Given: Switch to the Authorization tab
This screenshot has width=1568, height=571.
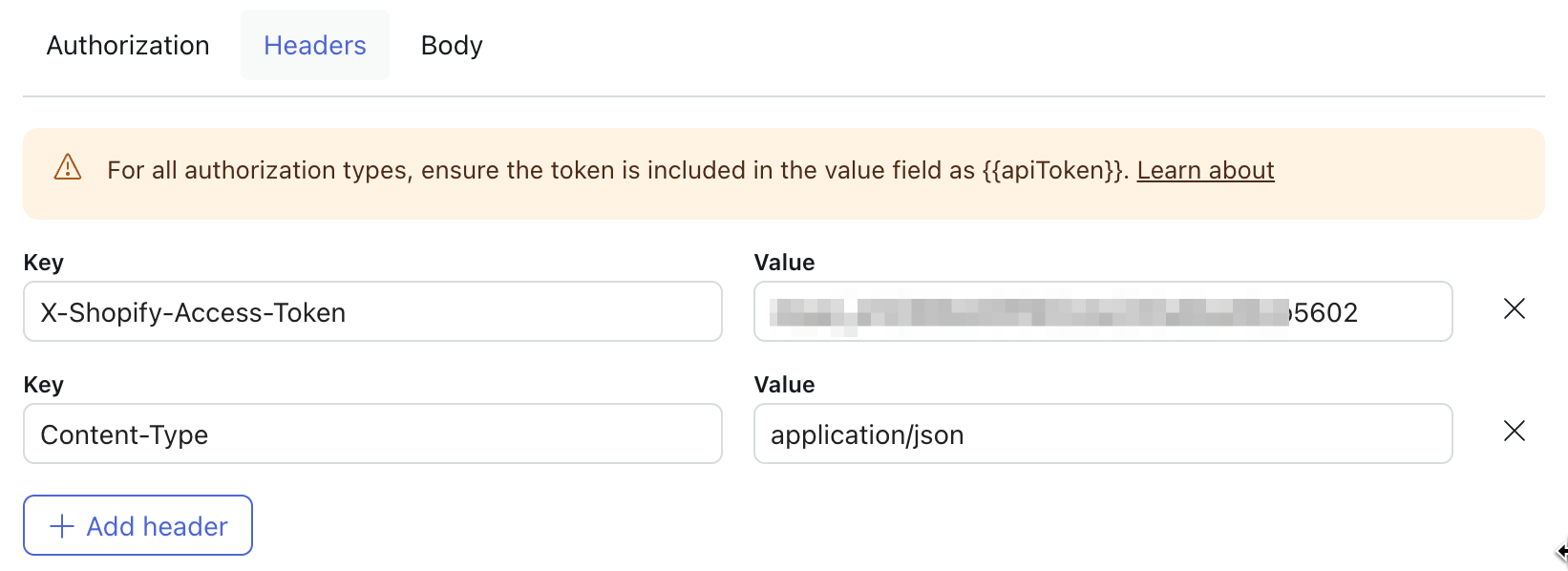Looking at the screenshot, I should (x=128, y=46).
